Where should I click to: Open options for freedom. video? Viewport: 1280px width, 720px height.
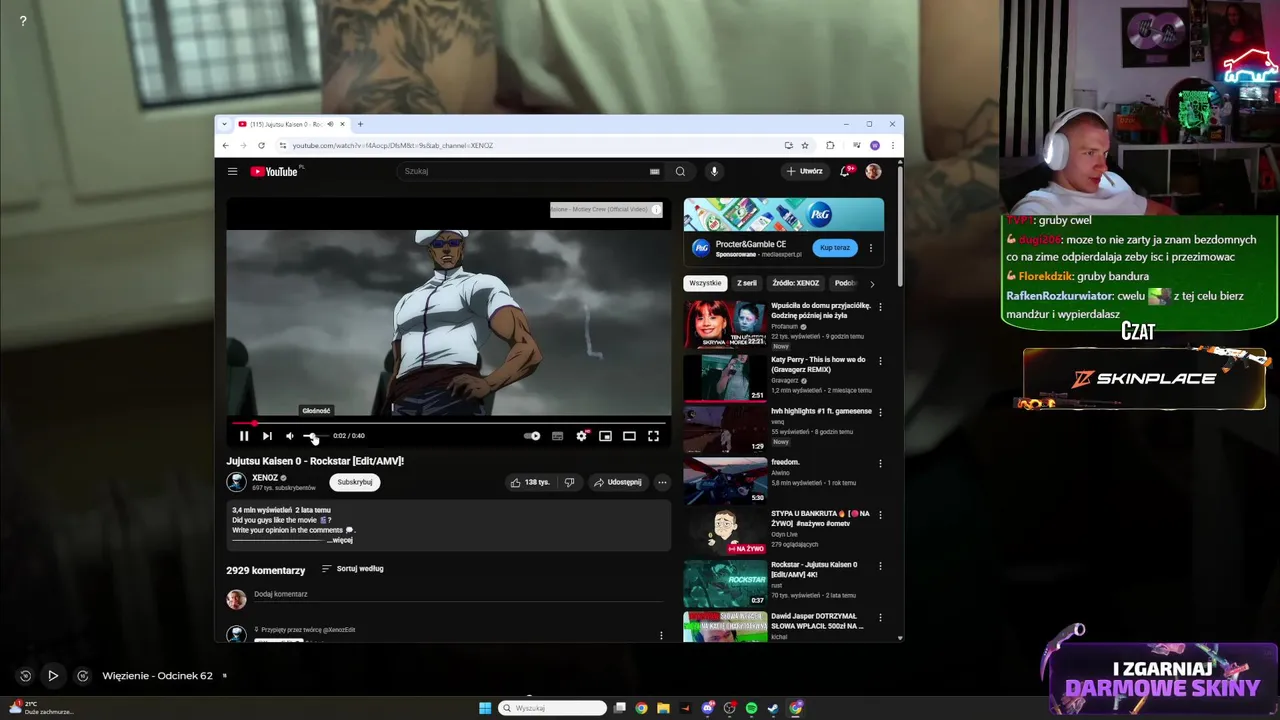[x=880, y=464]
